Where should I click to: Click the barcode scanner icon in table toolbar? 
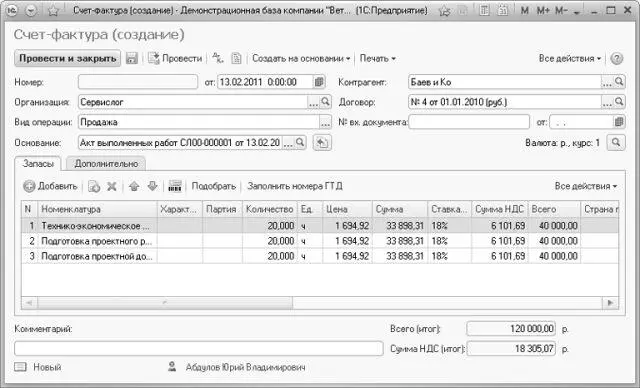(x=175, y=186)
